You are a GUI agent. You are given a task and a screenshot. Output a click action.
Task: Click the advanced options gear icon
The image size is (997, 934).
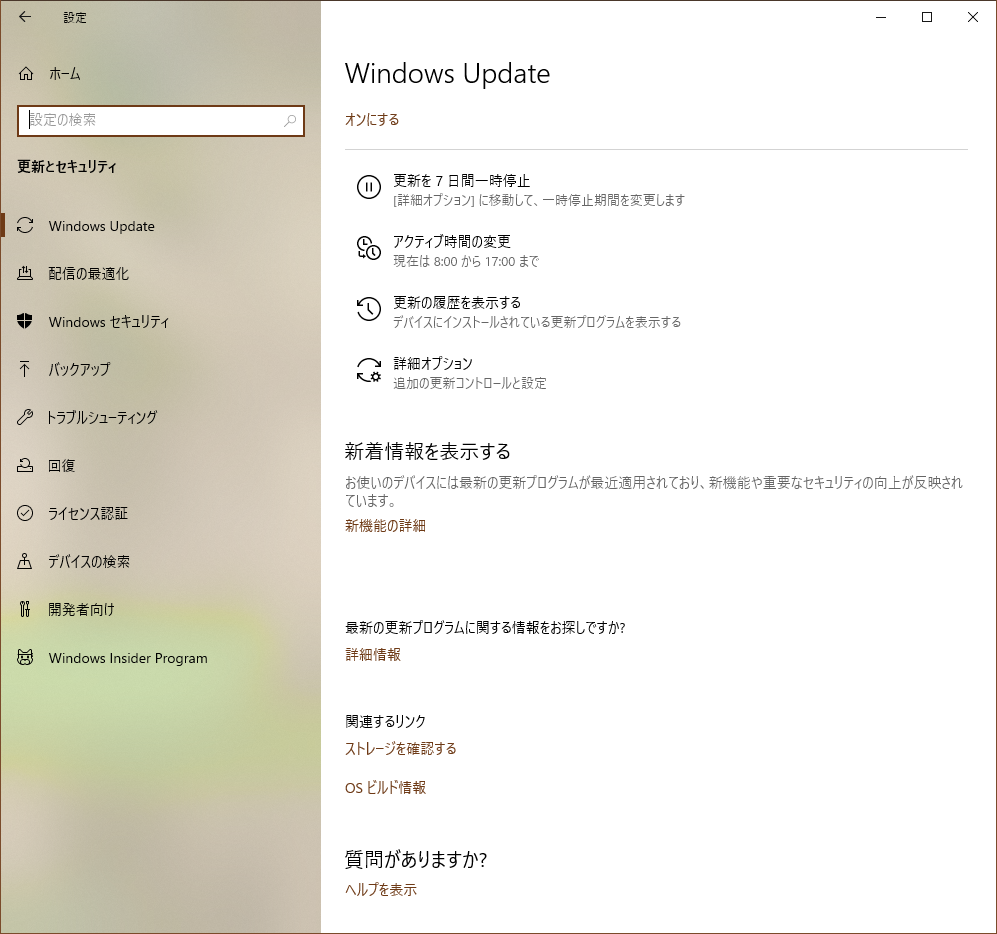pyautogui.click(x=368, y=371)
